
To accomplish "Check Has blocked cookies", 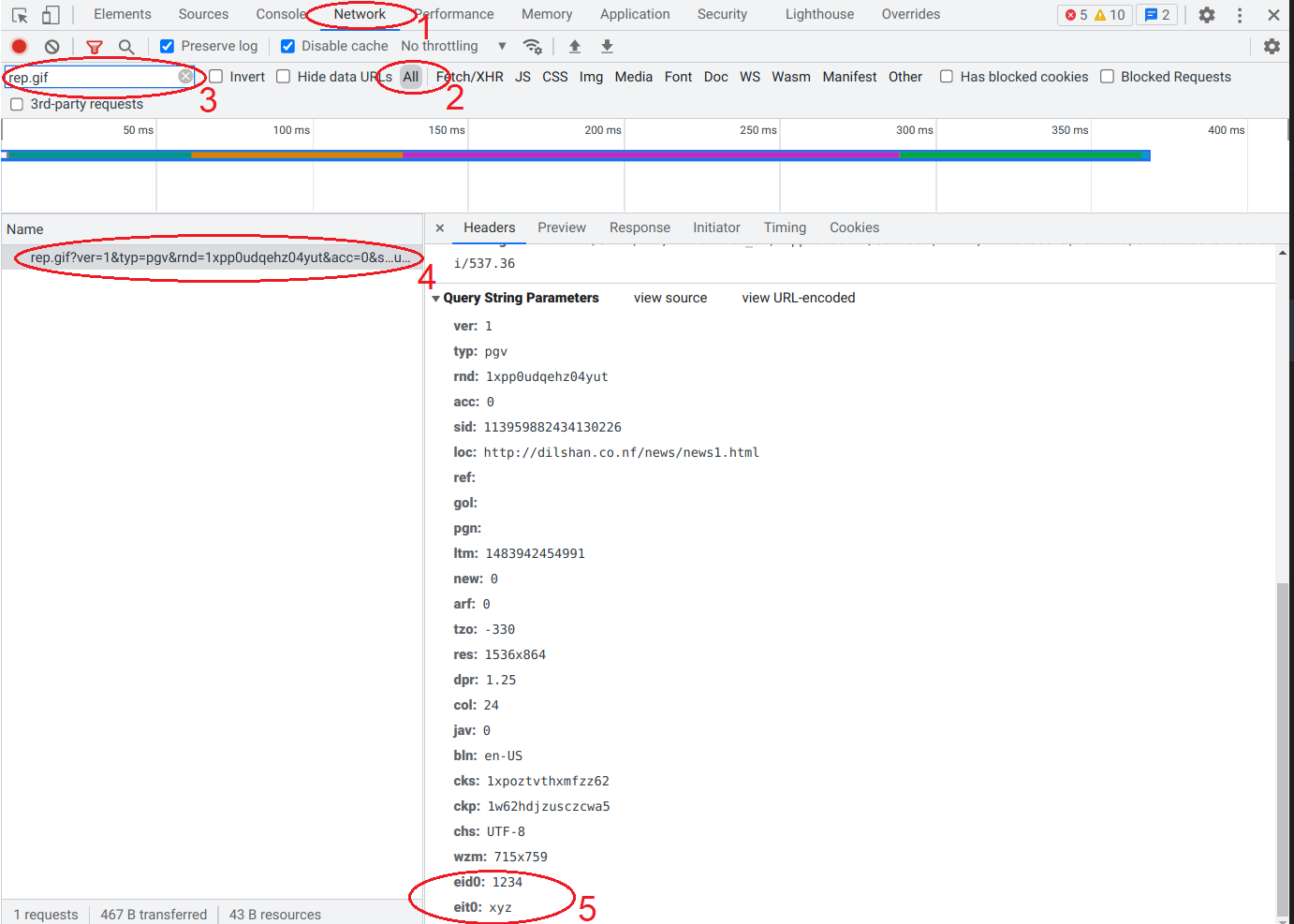I will (947, 77).
